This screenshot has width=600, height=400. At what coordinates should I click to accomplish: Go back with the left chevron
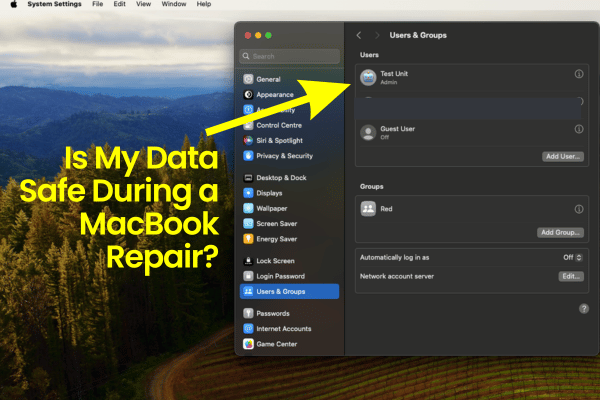click(359, 35)
